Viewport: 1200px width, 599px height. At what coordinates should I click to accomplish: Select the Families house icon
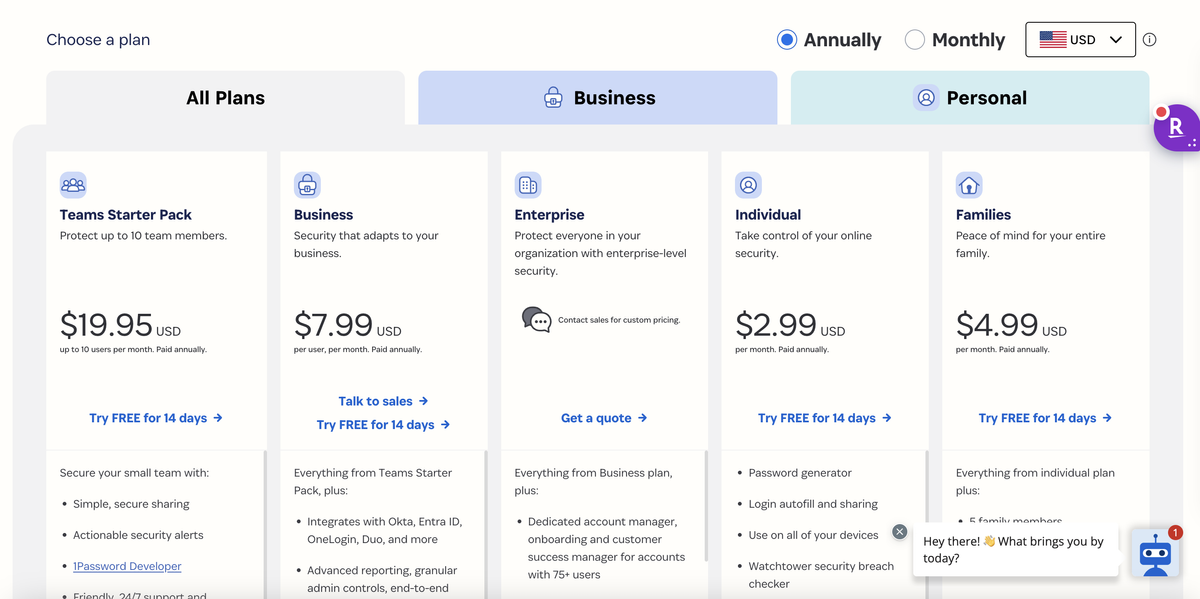pos(968,184)
